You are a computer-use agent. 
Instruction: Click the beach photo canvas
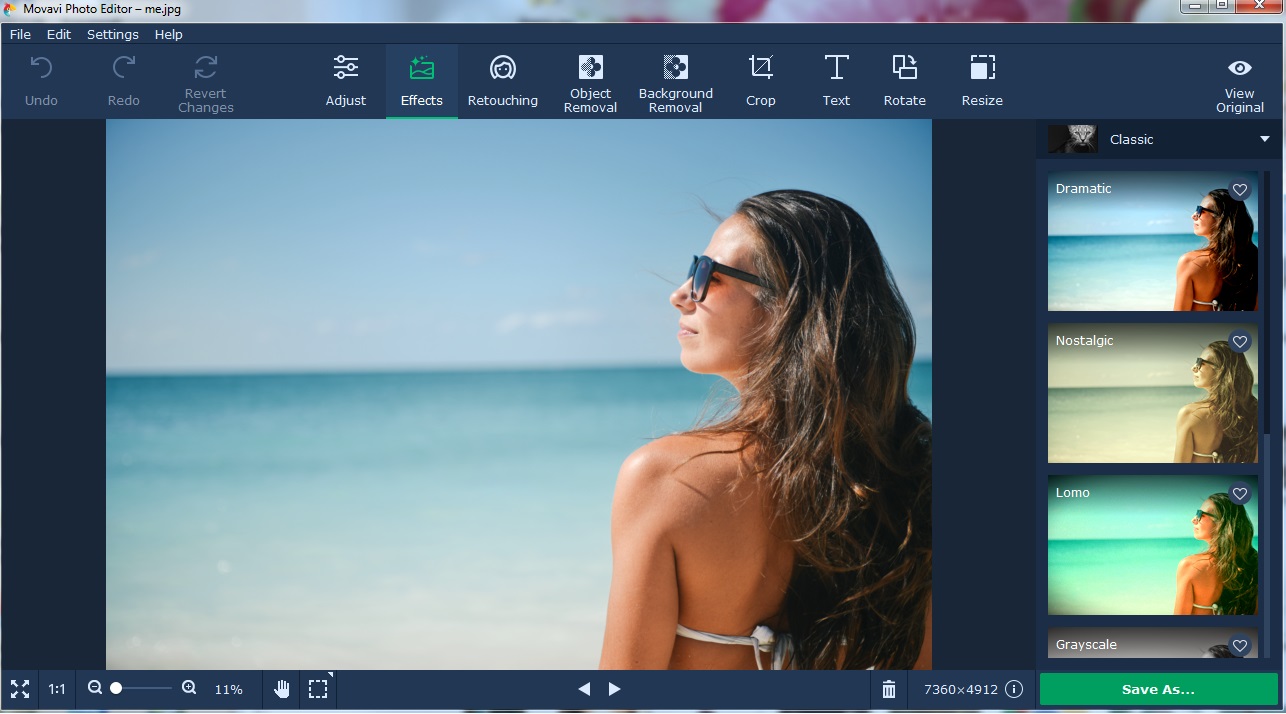519,394
